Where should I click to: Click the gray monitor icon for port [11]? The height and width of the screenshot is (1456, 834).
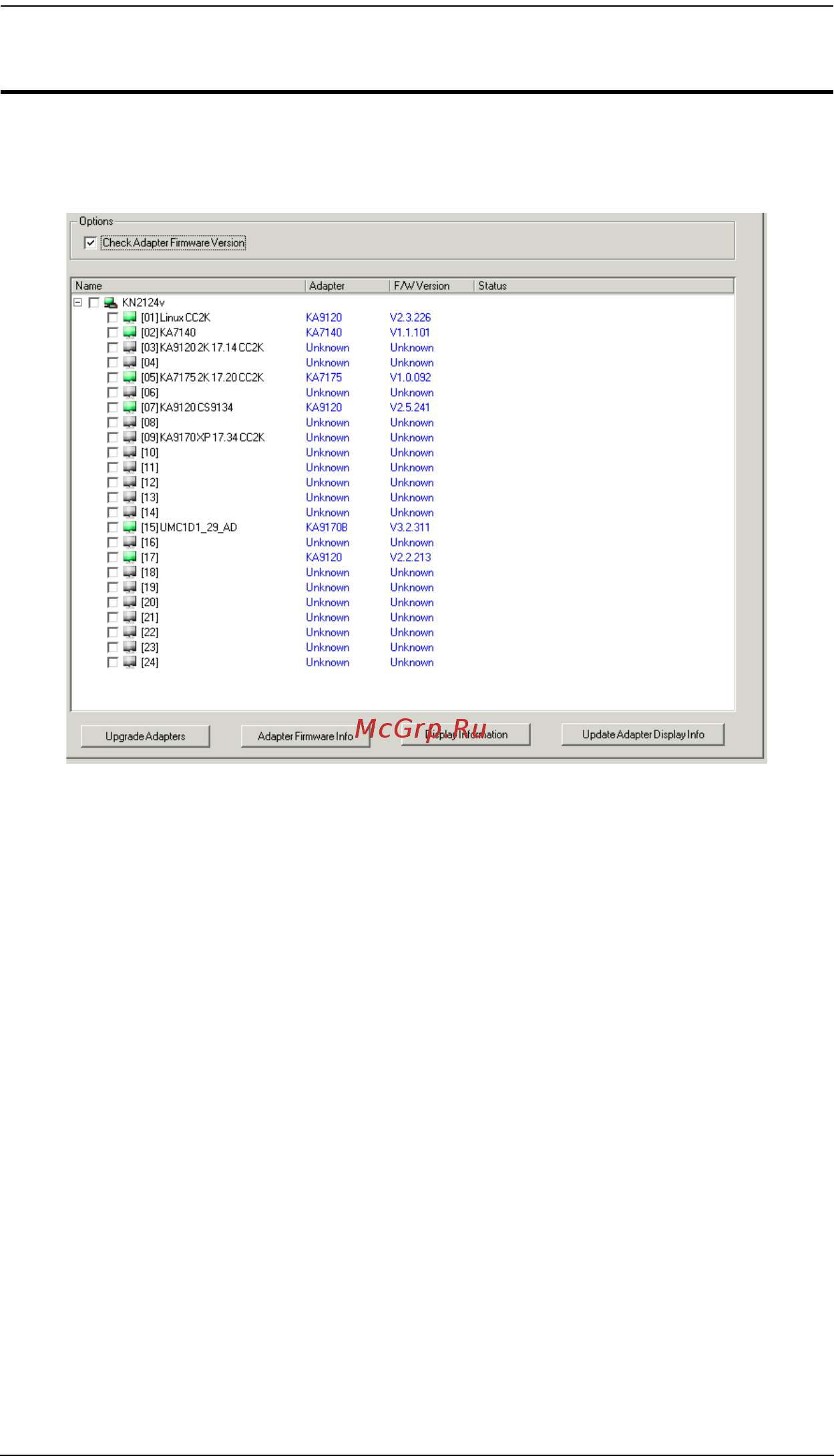(130, 467)
